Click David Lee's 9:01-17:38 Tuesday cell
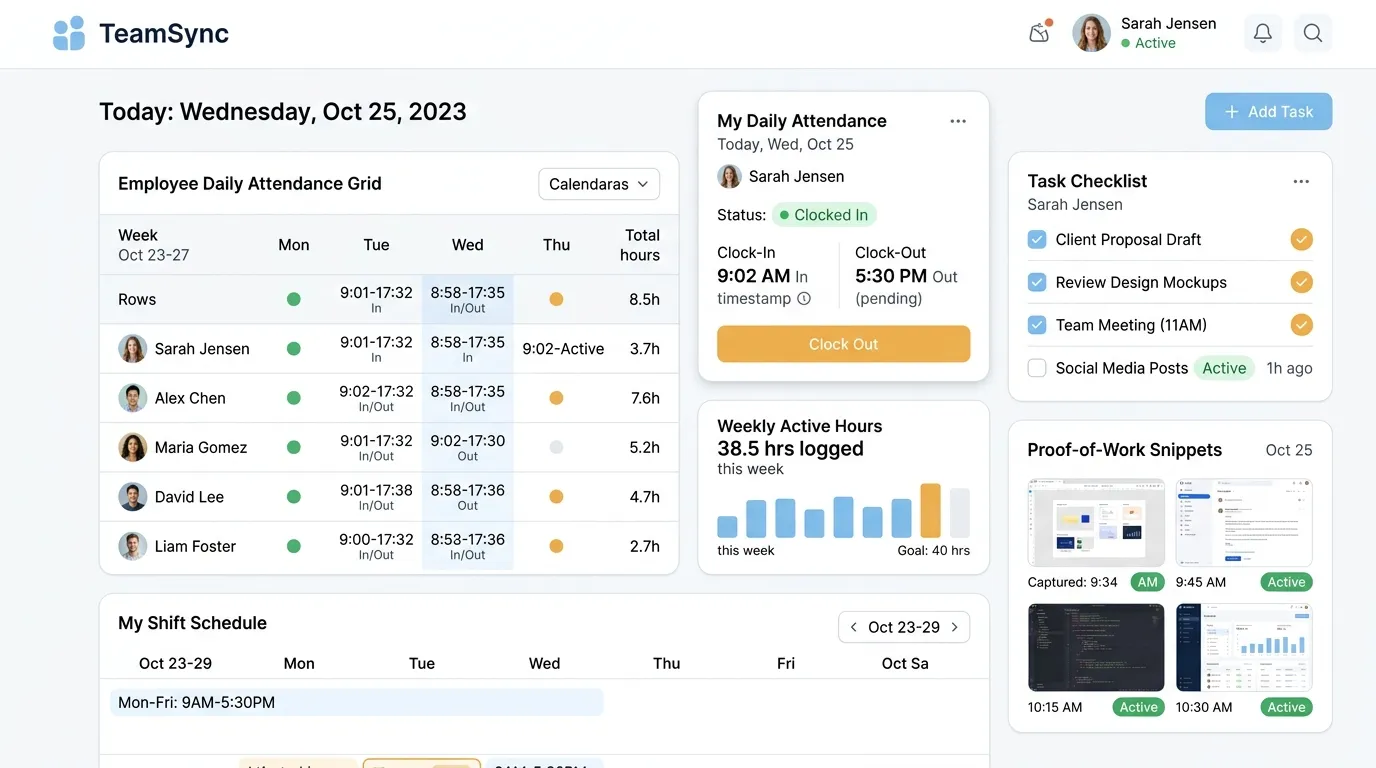This screenshot has width=1376, height=768. [x=376, y=497]
